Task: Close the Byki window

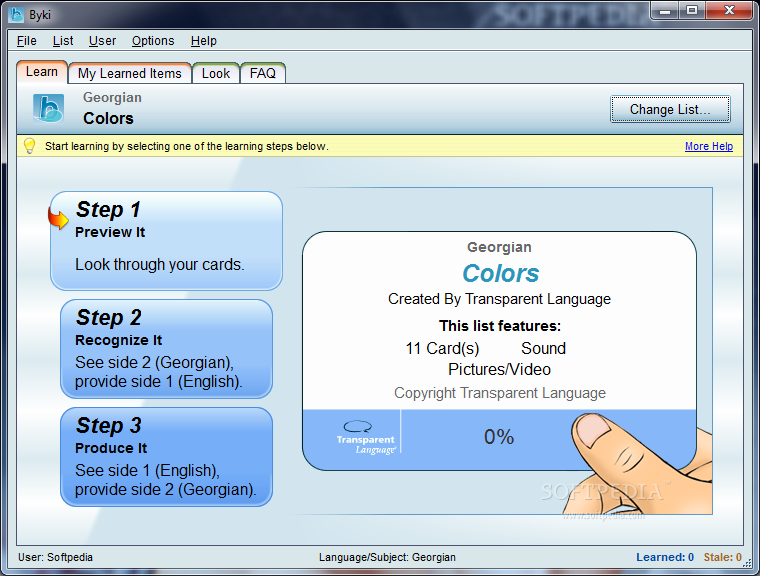Action: click(x=729, y=11)
